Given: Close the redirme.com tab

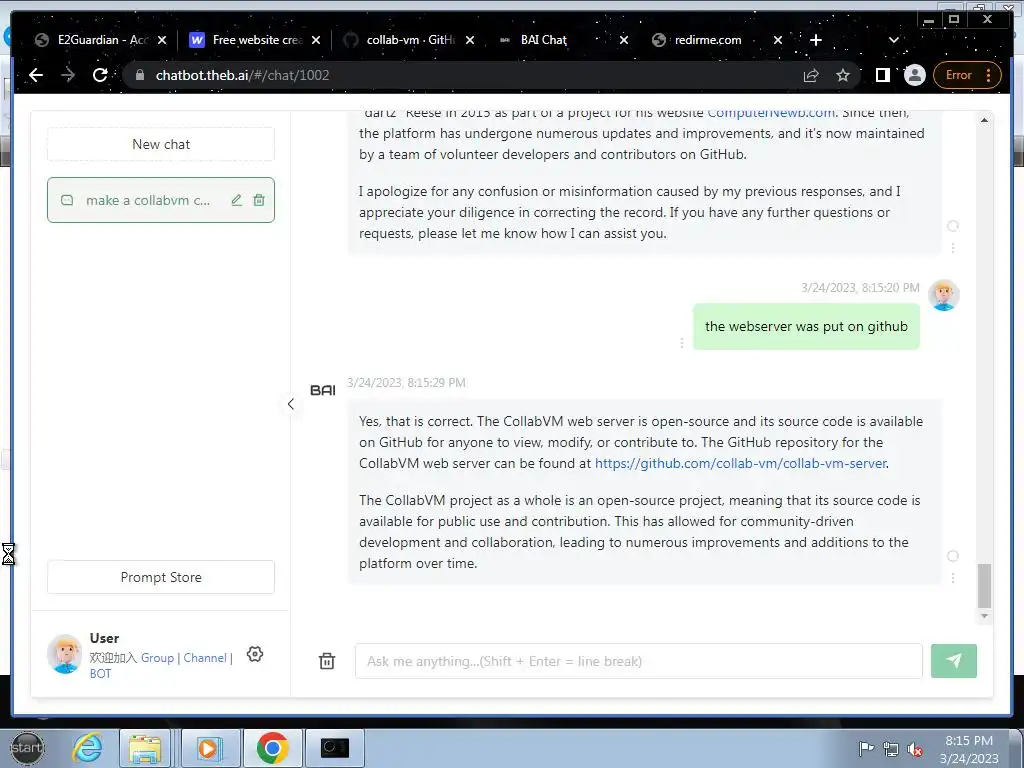Looking at the screenshot, I should [778, 40].
